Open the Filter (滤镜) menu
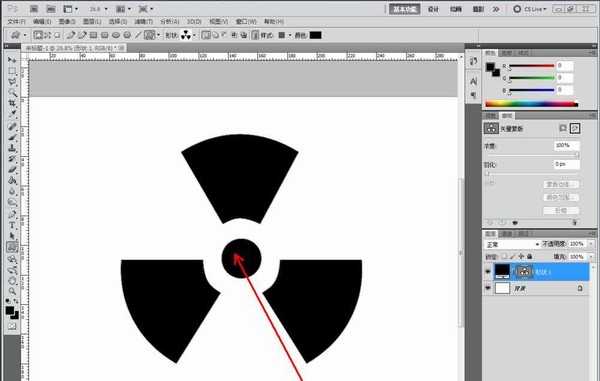The width and height of the screenshot is (600, 381). [x=143, y=21]
